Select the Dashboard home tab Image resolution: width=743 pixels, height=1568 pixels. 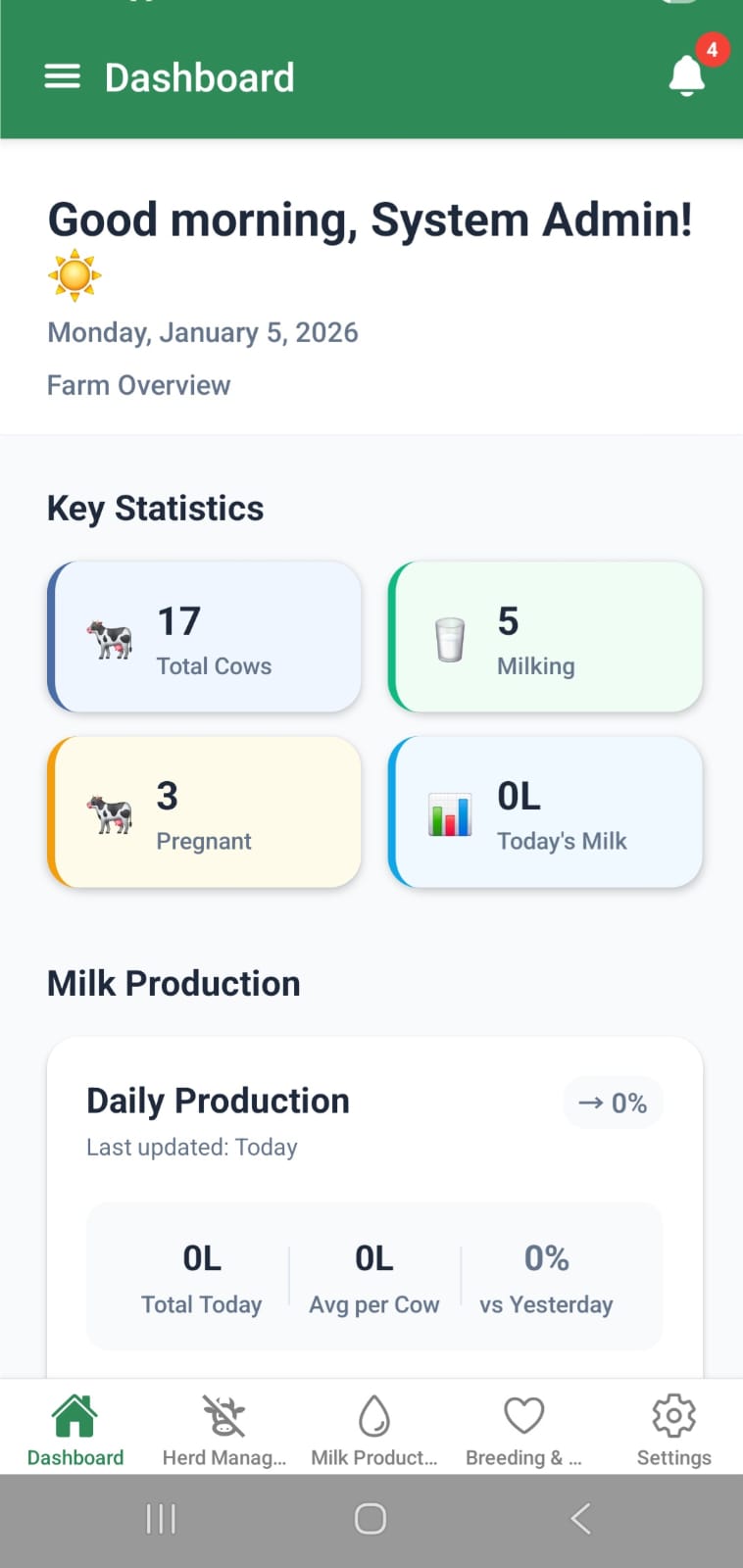pos(75,1431)
